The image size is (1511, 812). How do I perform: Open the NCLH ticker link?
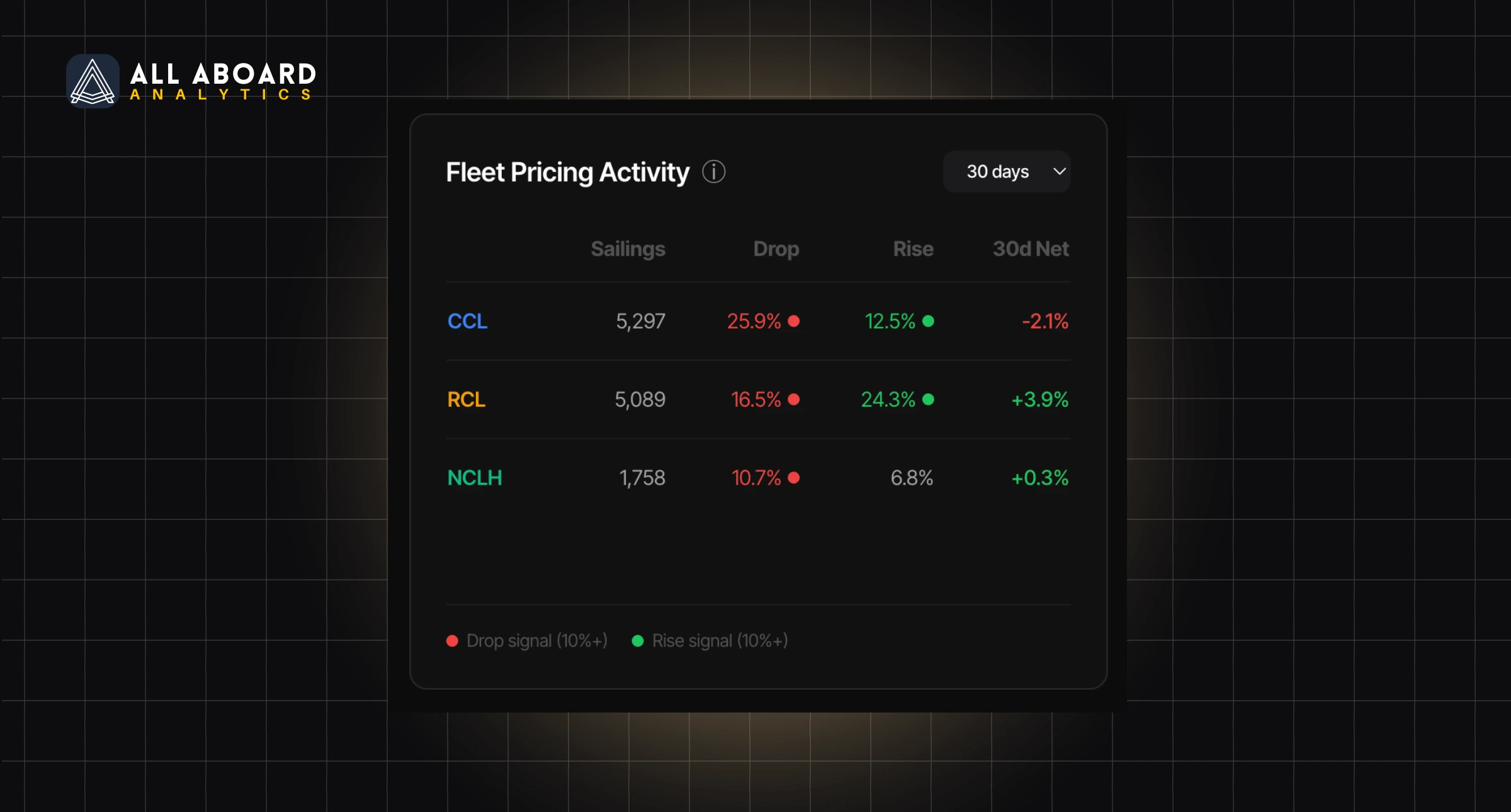click(474, 478)
